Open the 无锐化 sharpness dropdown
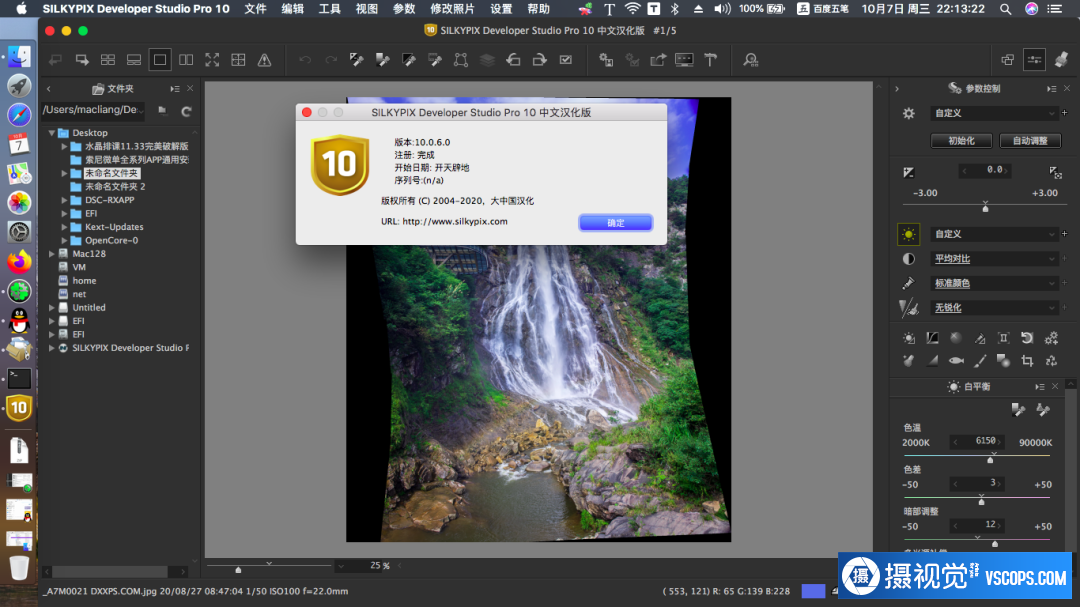 point(994,308)
